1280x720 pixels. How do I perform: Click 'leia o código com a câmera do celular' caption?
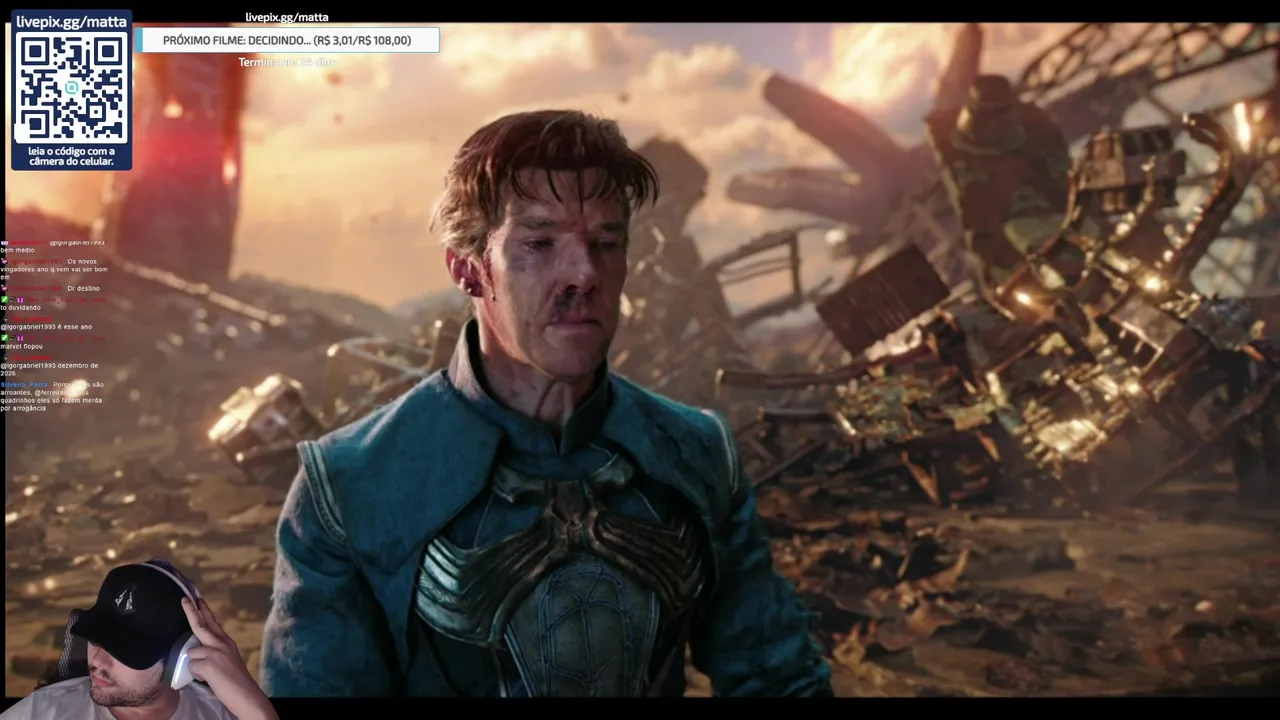click(71, 156)
